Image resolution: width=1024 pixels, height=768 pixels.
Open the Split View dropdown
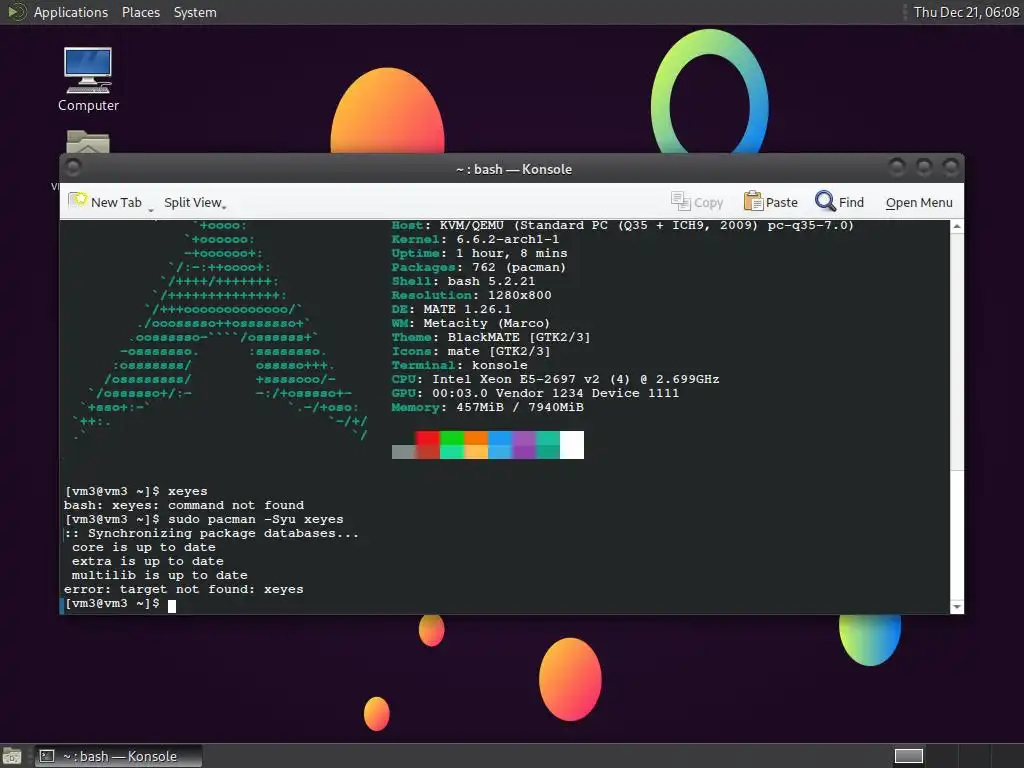195,202
